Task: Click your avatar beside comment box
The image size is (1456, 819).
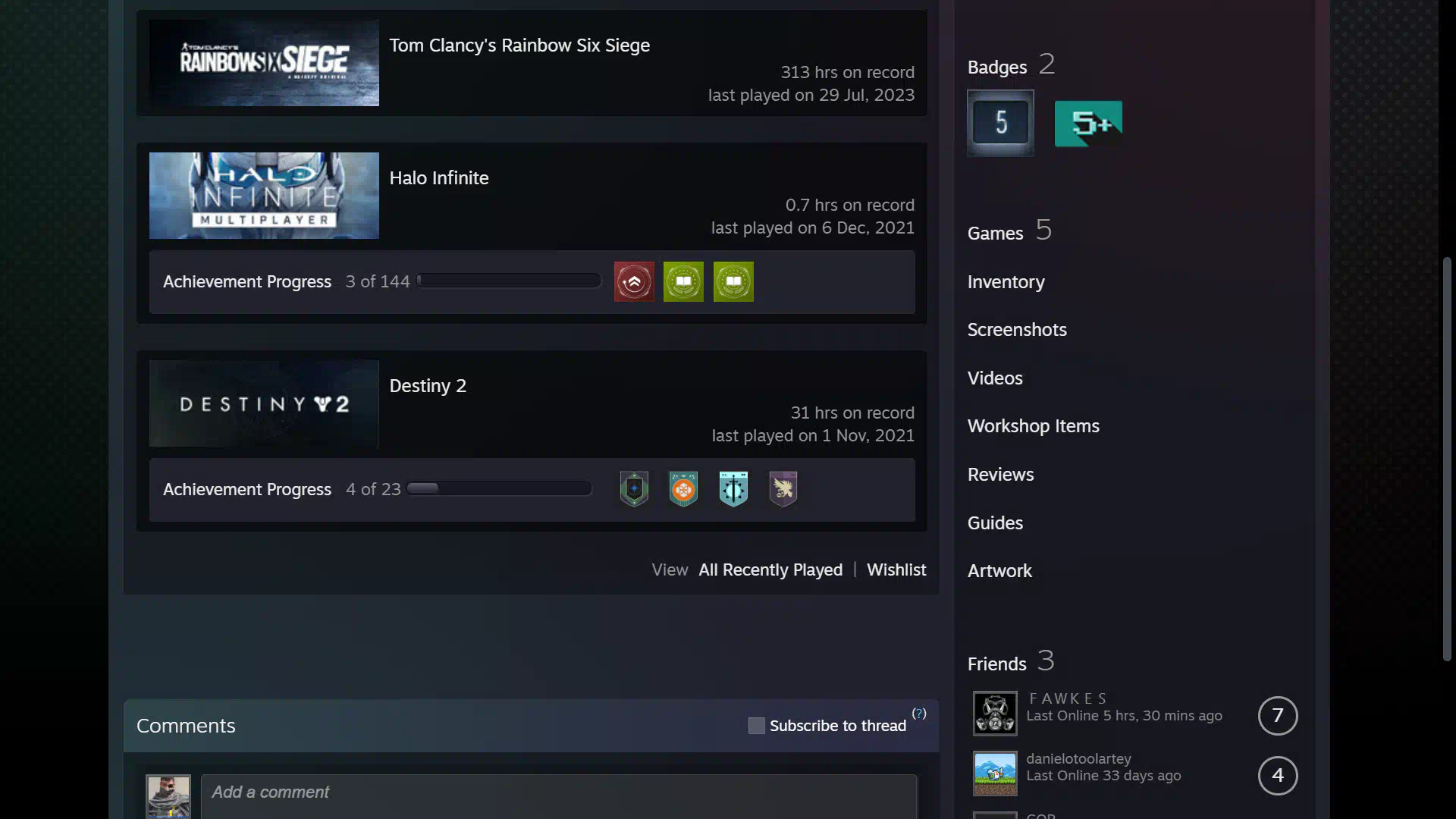Action: (168, 796)
